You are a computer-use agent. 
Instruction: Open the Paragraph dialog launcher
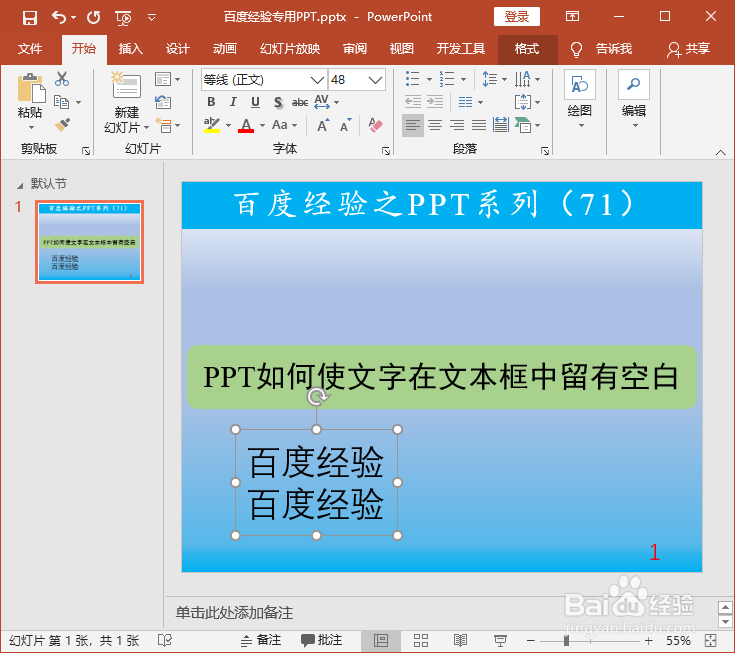545,151
